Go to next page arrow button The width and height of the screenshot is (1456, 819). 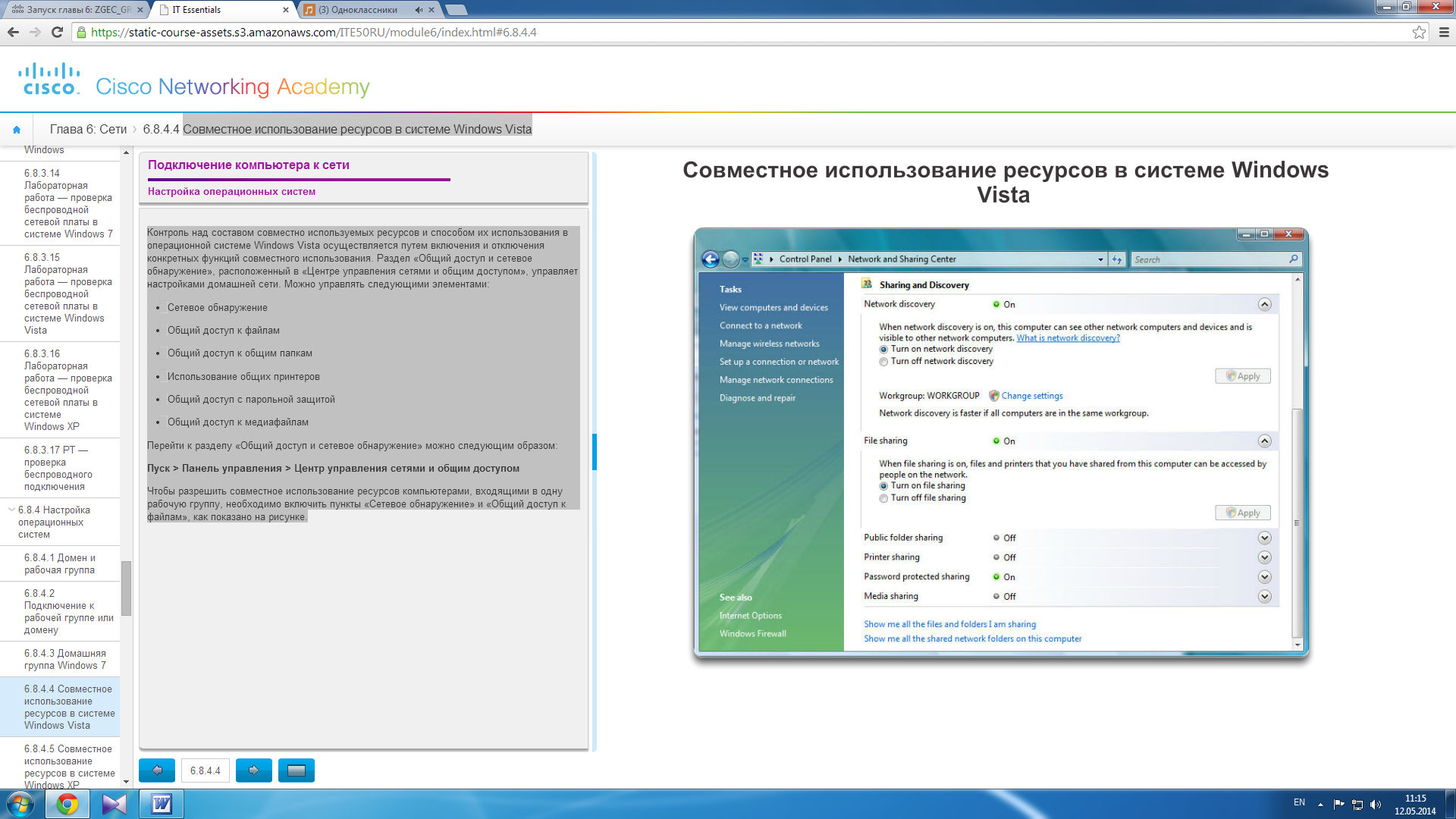(x=254, y=770)
